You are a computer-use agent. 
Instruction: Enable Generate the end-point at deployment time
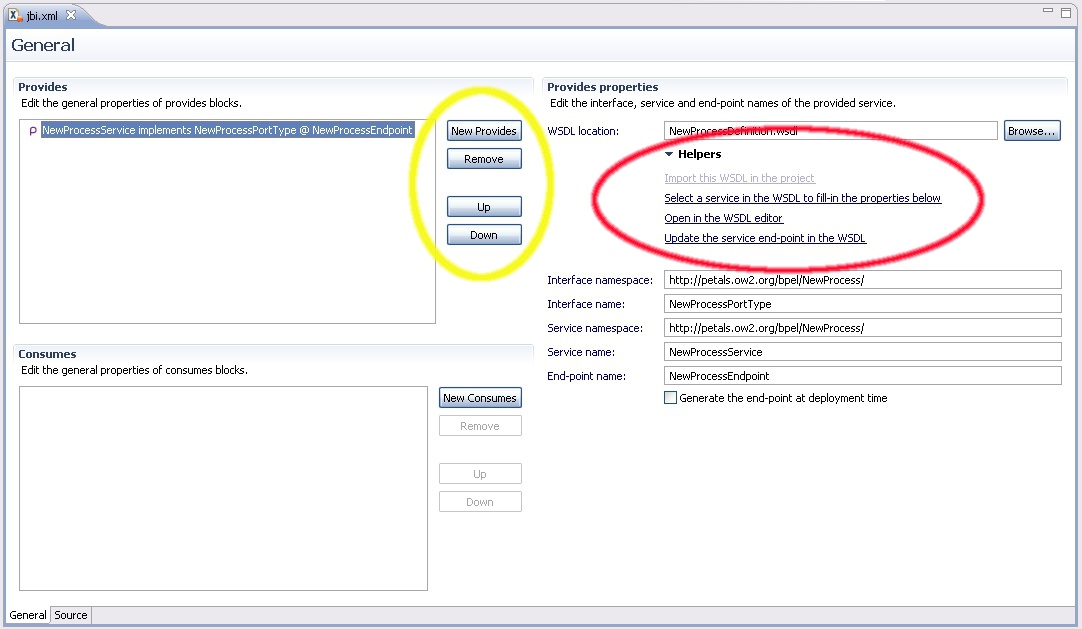pos(671,398)
